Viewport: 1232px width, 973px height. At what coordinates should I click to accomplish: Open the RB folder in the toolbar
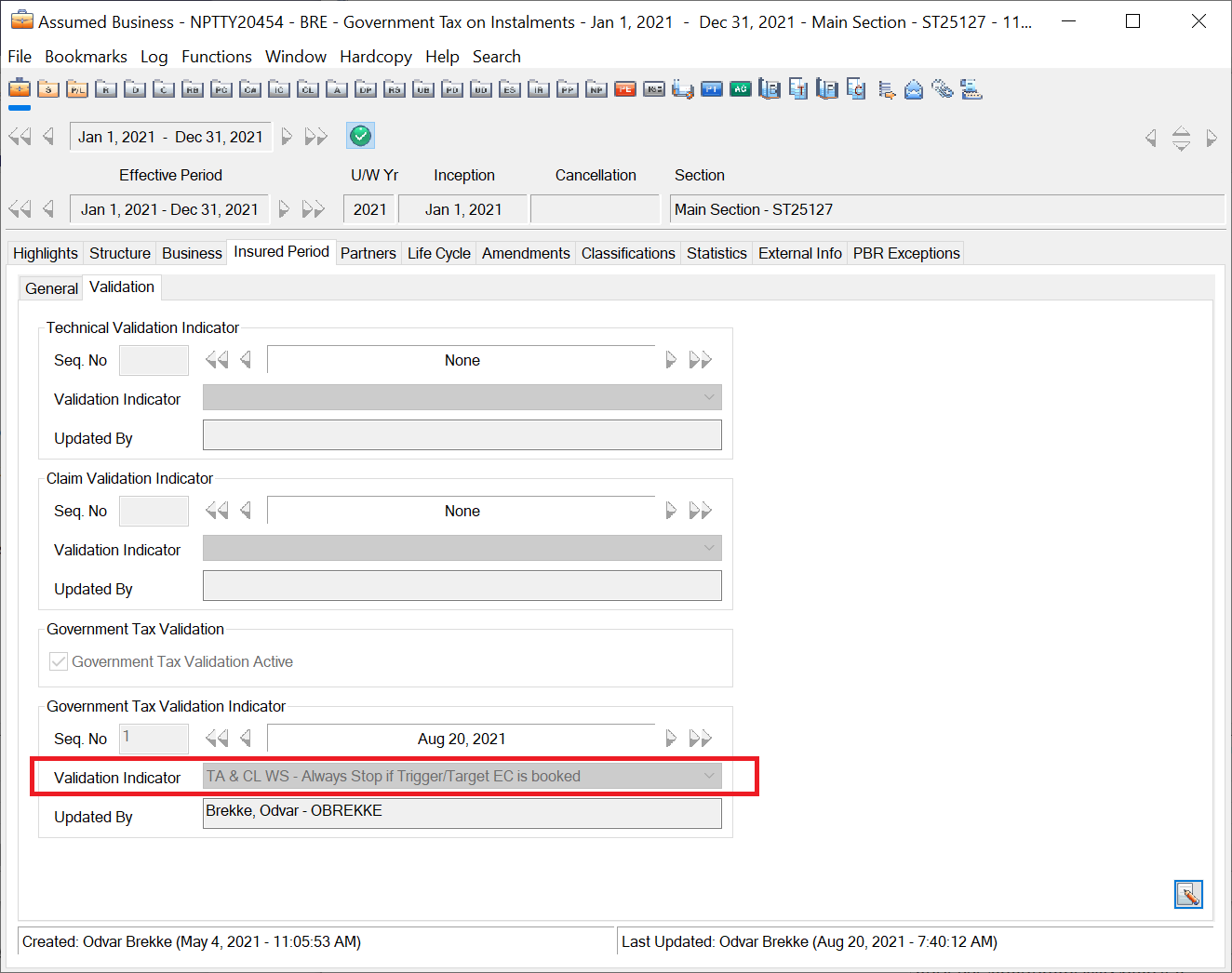point(193,89)
